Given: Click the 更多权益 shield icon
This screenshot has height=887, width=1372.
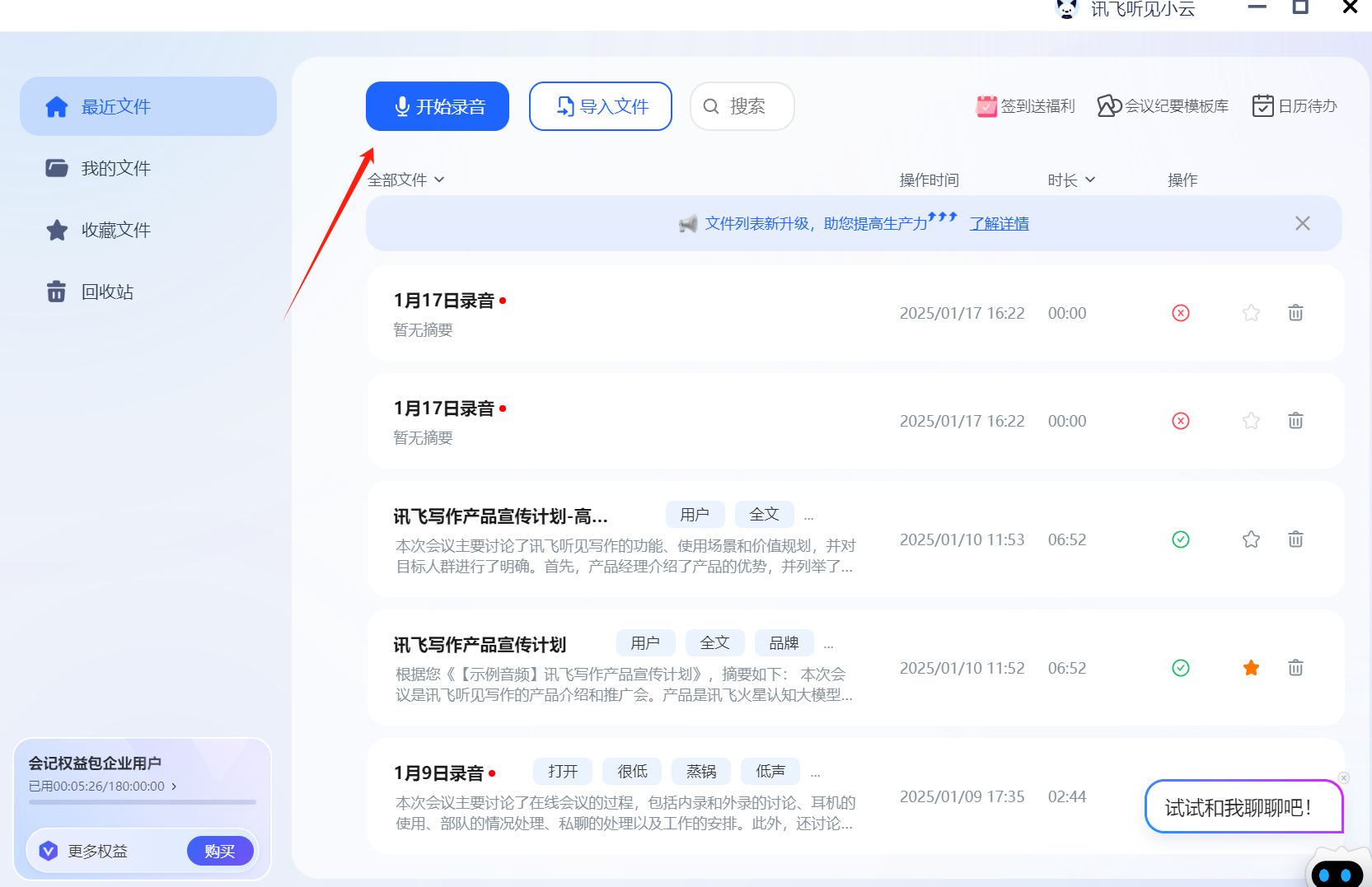Looking at the screenshot, I should [x=49, y=851].
